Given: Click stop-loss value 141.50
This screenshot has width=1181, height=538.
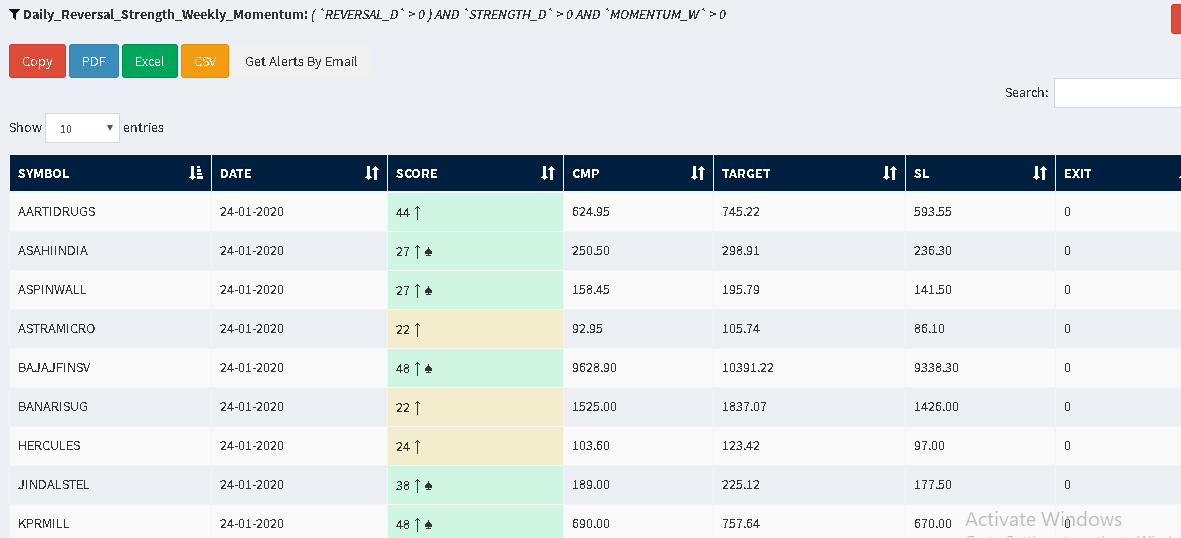Looking at the screenshot, I should (x=932, y=290).
